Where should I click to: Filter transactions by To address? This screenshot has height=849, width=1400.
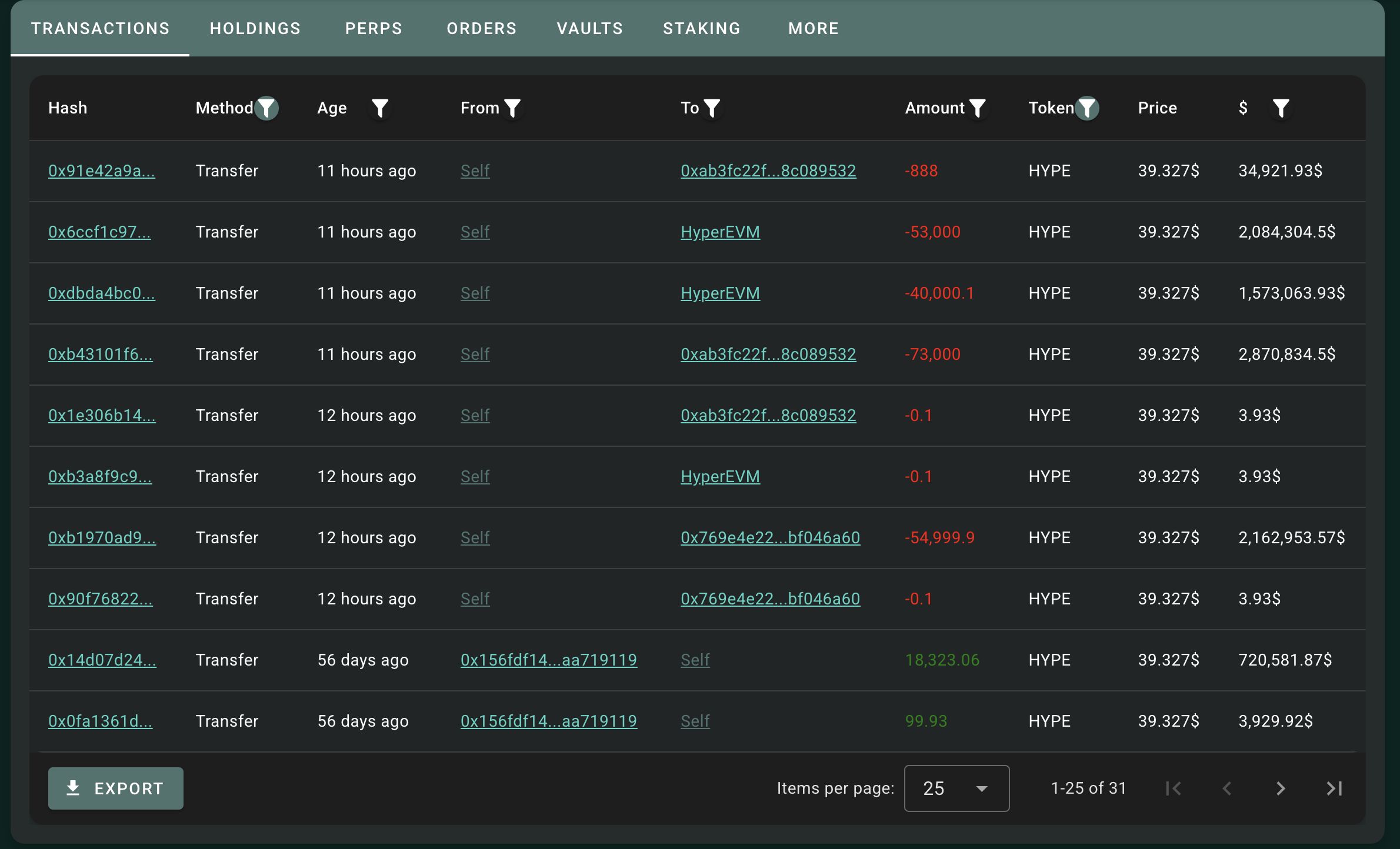coord(712,108)
